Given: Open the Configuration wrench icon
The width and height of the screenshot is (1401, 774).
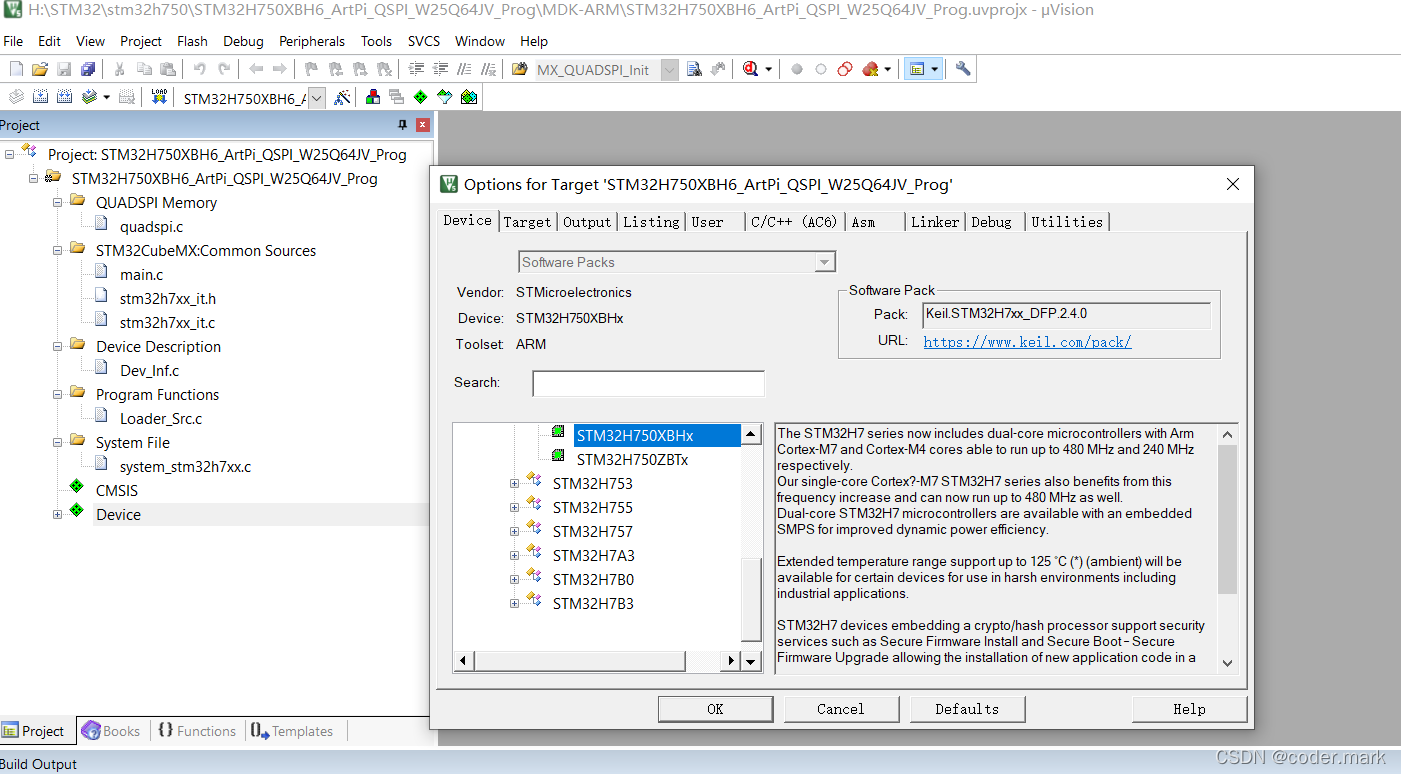Looking at the screenshot, I should pyautogui.click(x=963, y=69).
